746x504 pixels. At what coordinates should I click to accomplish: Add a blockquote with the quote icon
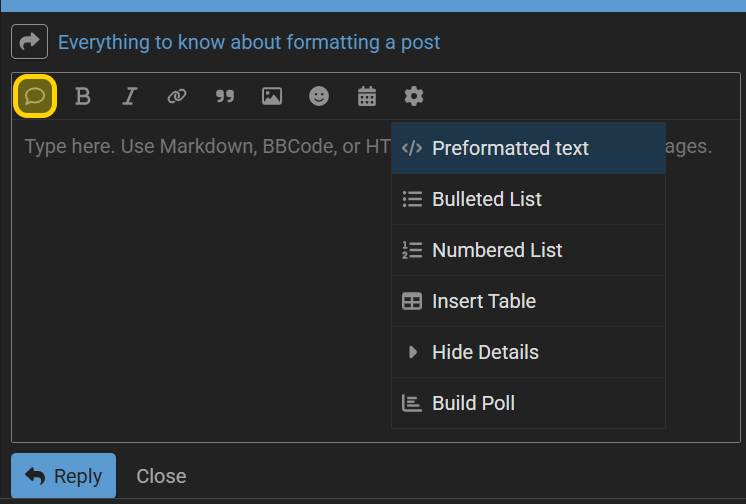[224, 96]
